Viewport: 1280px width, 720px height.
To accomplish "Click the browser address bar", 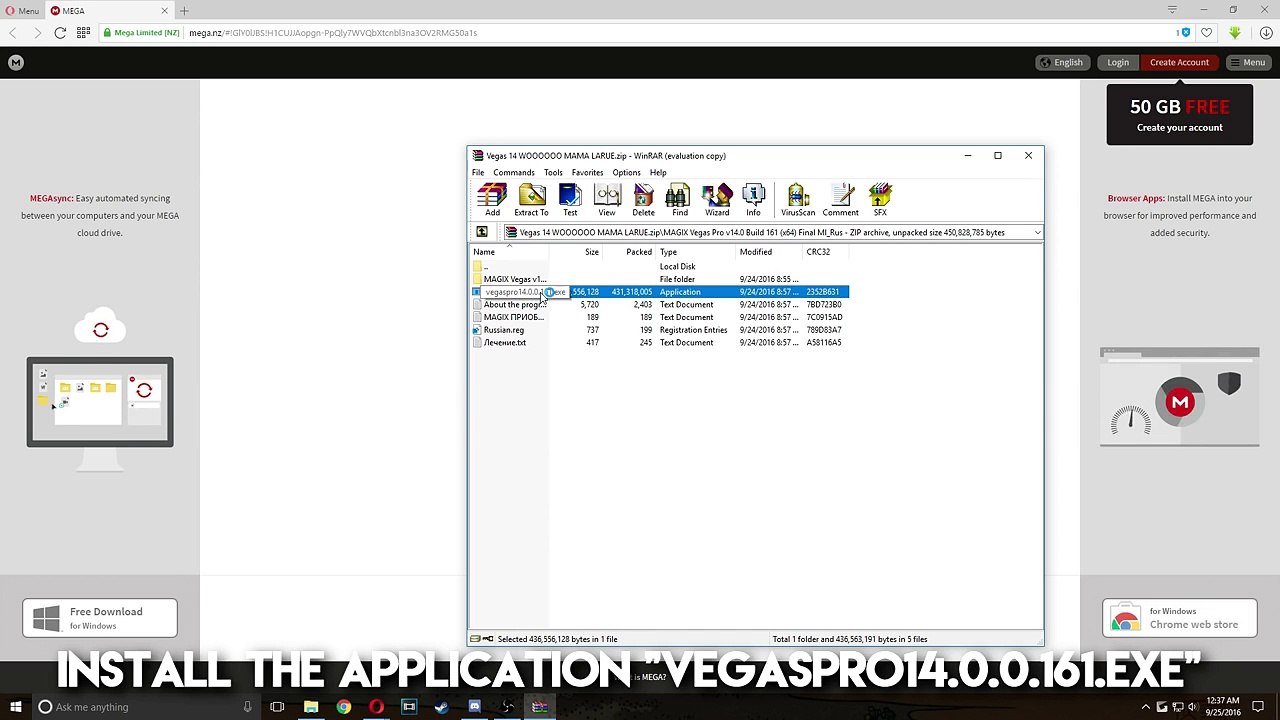I will click(640, 33).
